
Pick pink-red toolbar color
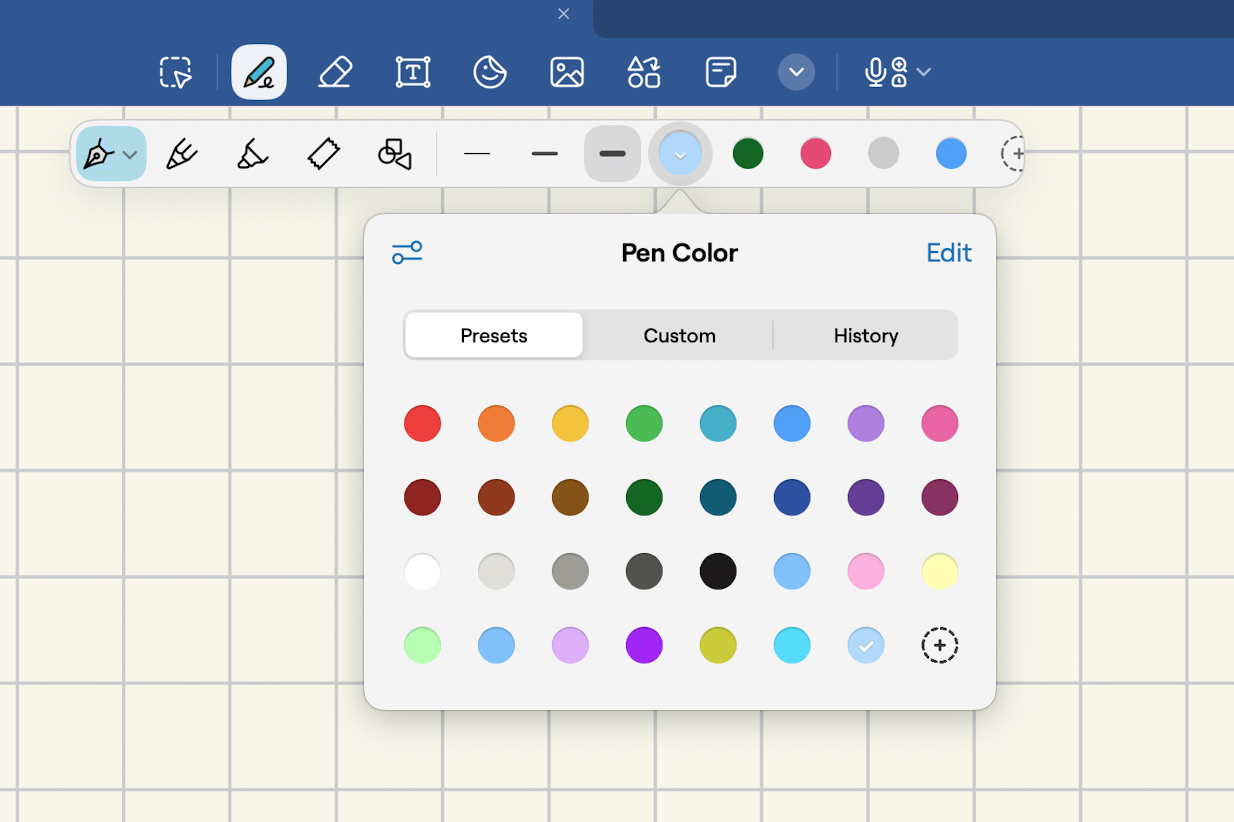816,154
